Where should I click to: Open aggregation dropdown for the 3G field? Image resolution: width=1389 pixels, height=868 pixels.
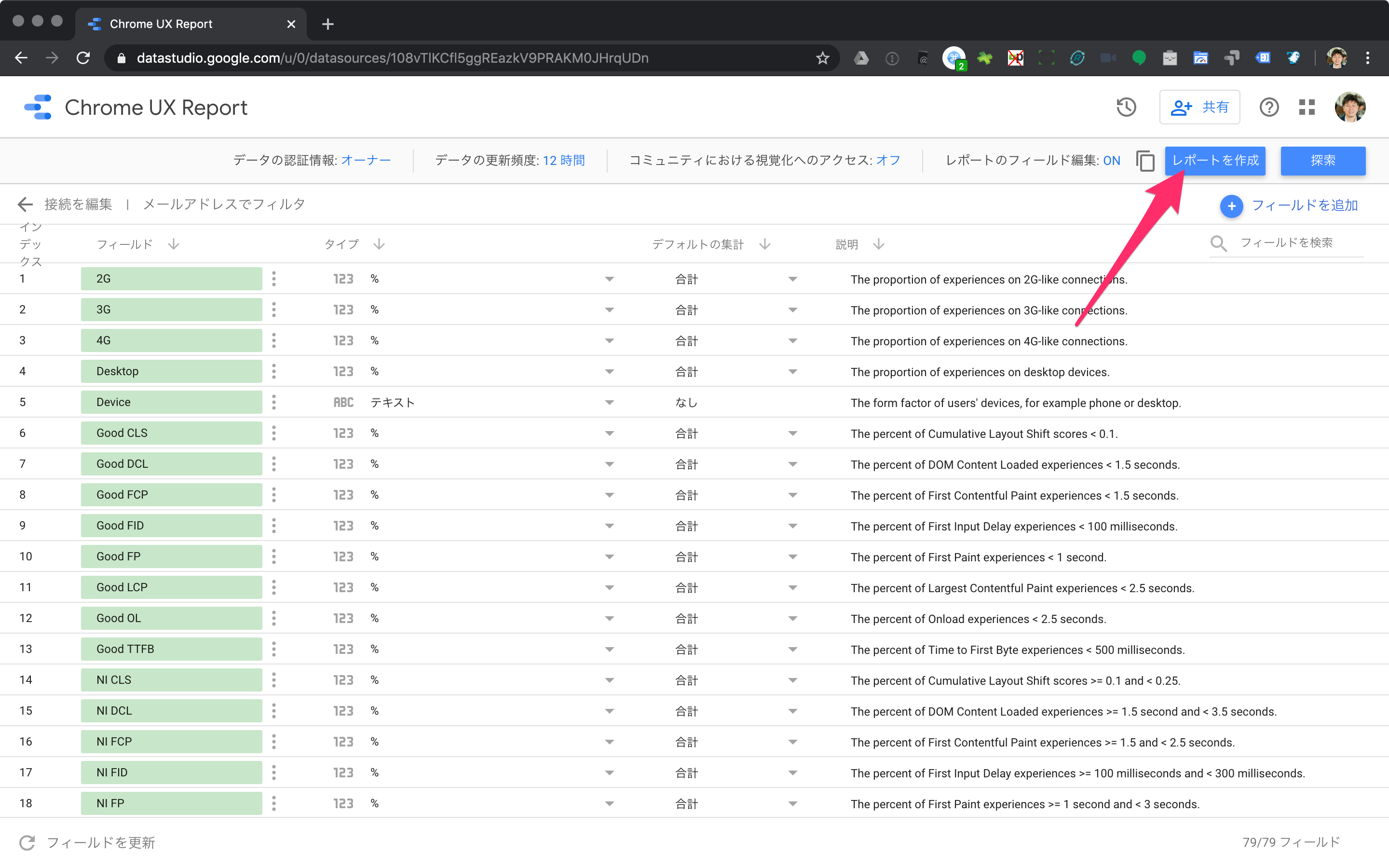click(x=793, y=310)
